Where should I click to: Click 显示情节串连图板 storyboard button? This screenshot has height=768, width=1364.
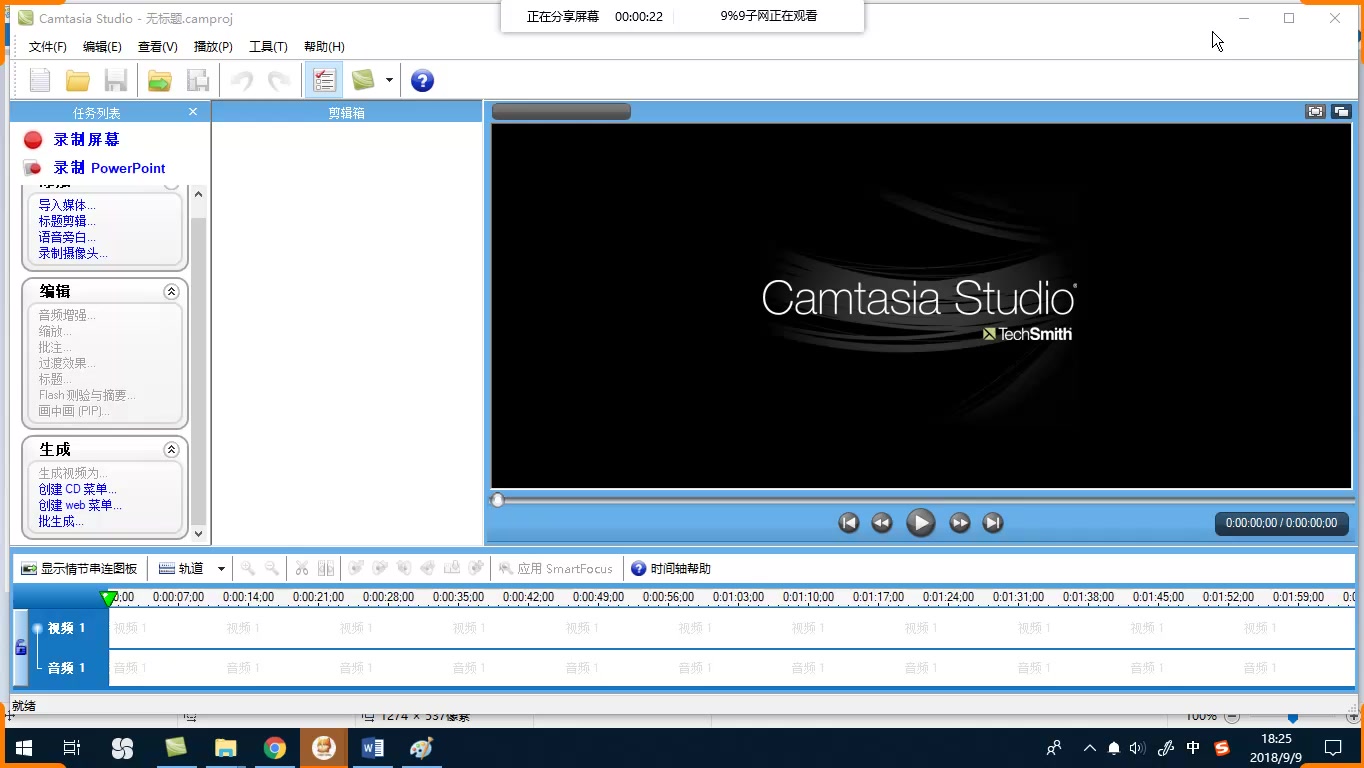(79, 569)
